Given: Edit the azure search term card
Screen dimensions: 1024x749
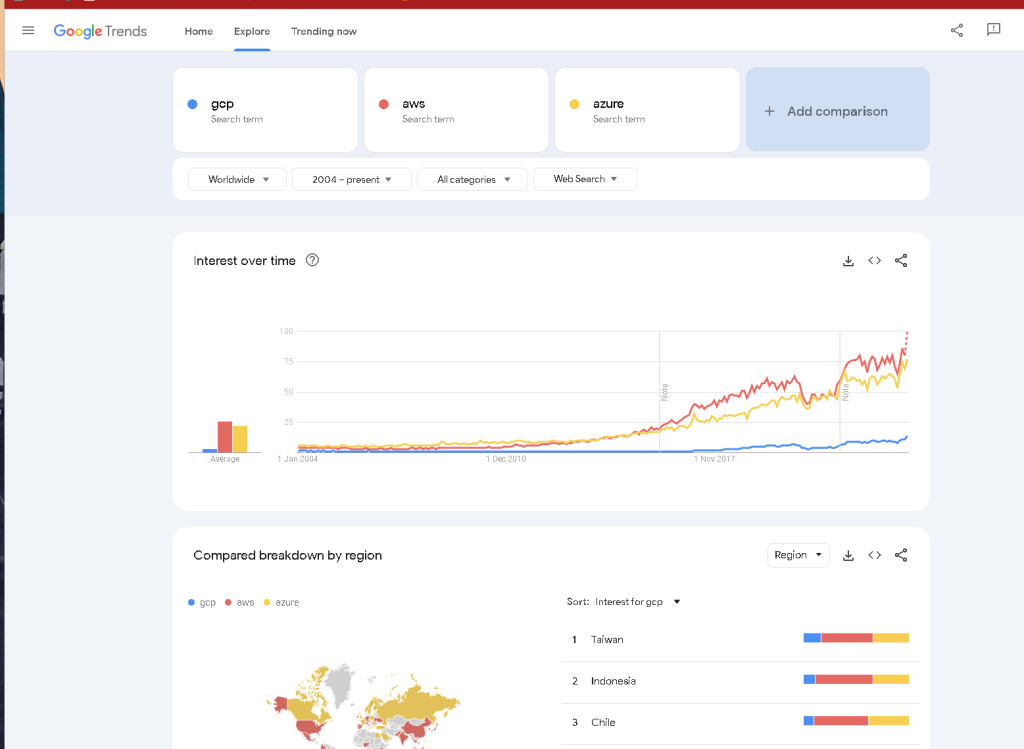Looking at the screenshot, I should pos(647,110).
